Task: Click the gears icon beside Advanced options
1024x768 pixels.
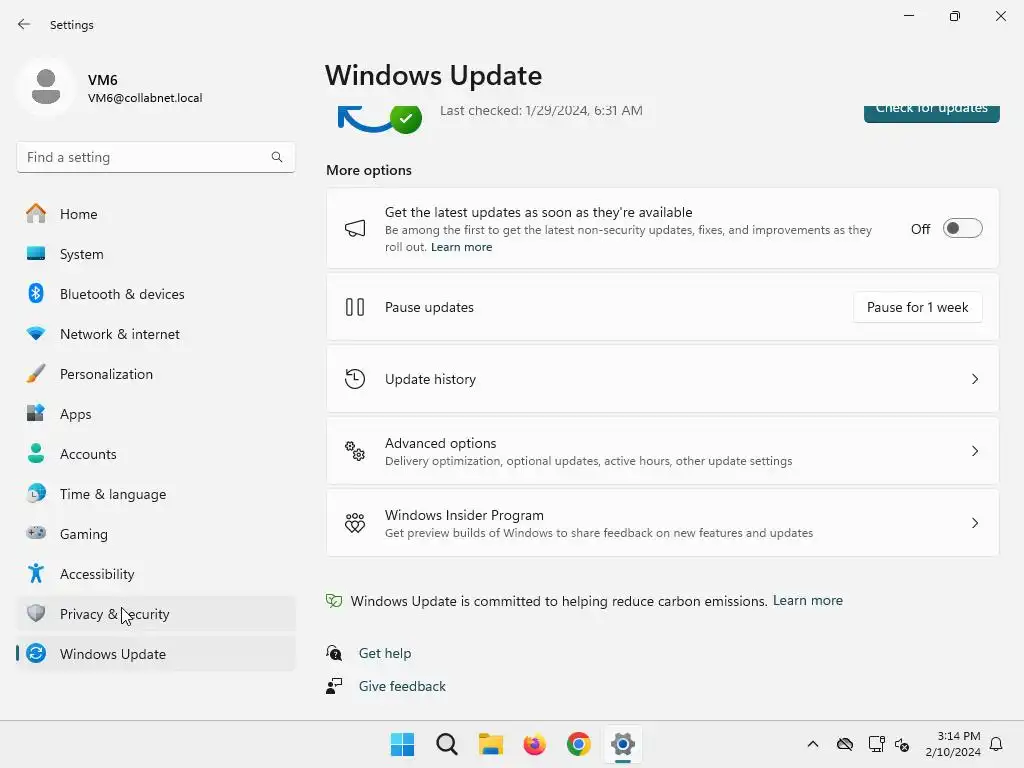Action: (x=355, y=451)
